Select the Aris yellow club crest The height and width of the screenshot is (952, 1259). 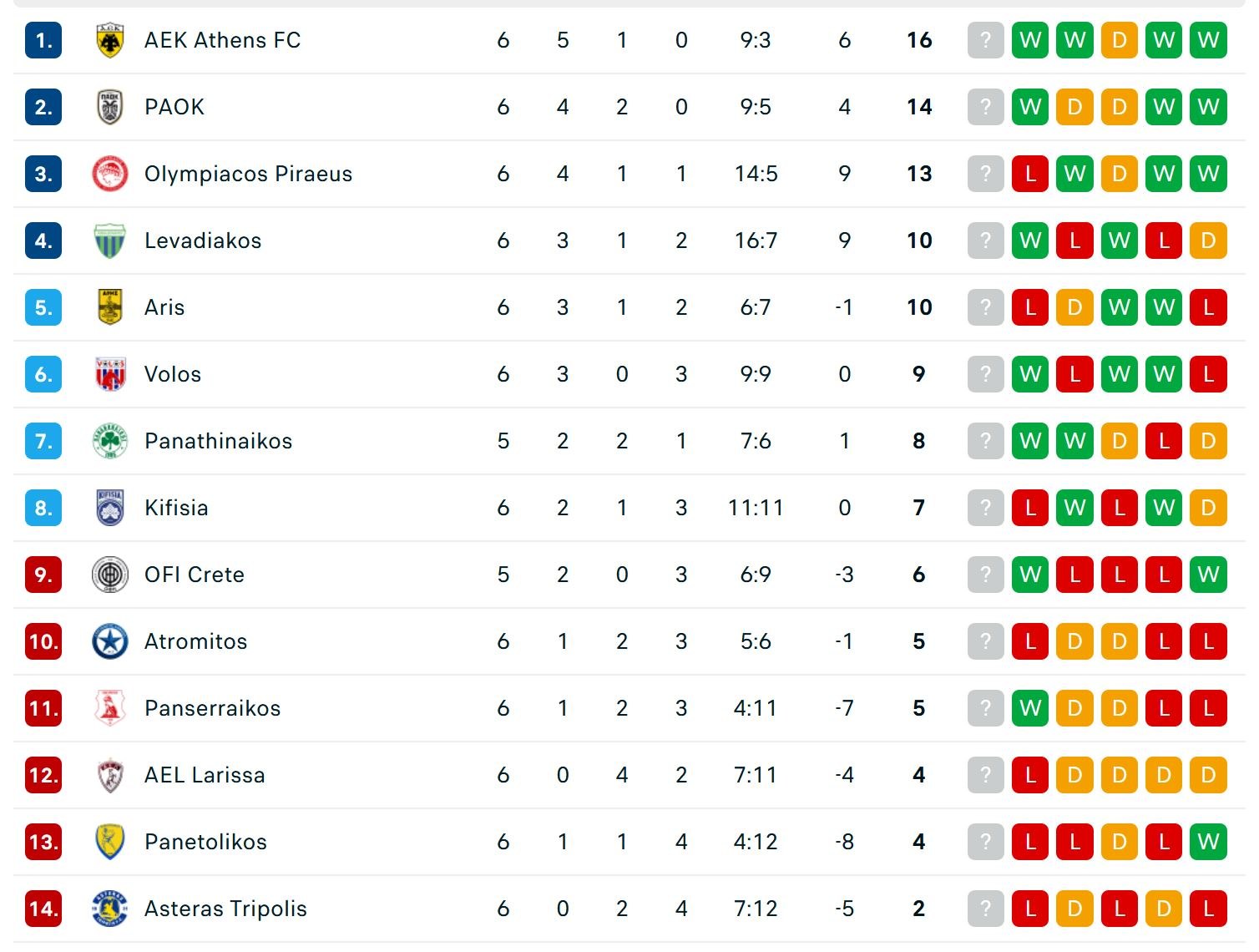click(x=109, y=307)
